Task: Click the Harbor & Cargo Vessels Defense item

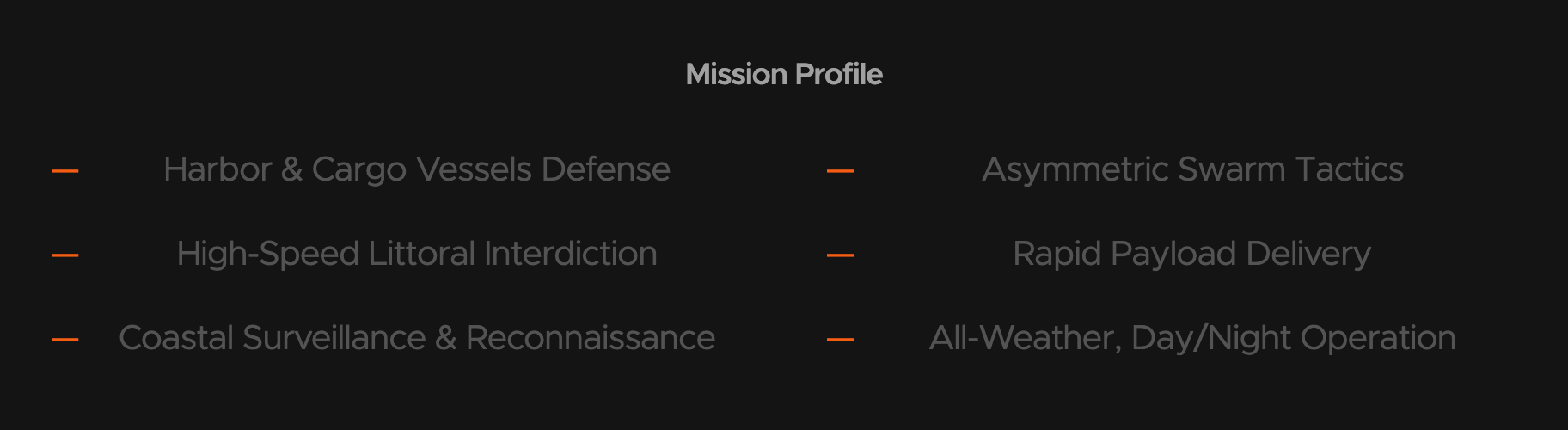Action: (416, 169)
